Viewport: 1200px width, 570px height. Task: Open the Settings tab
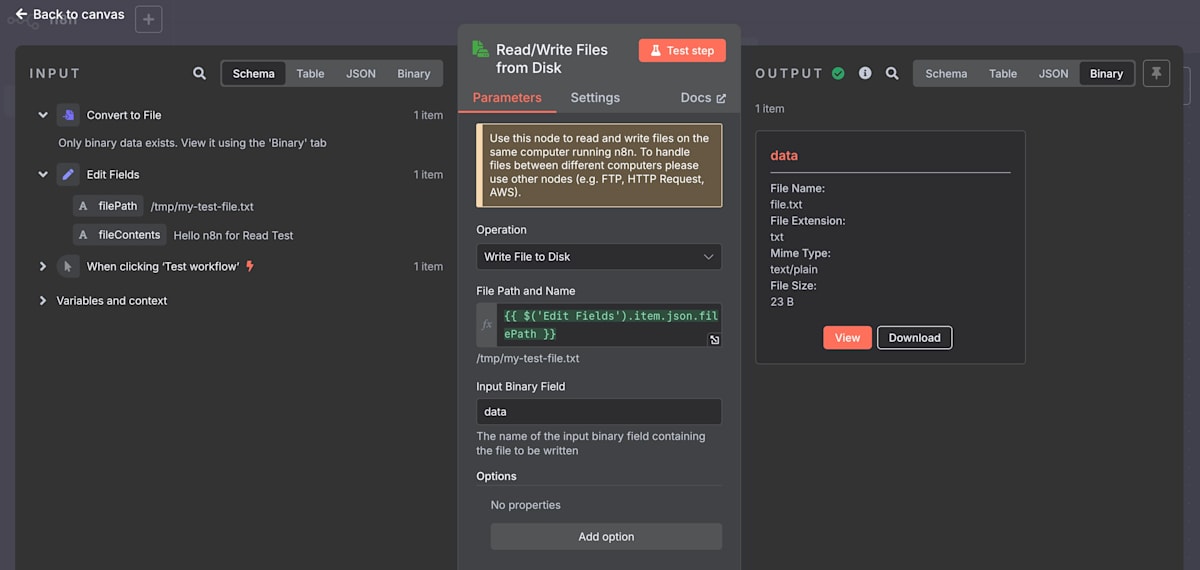tap(595, 98)
